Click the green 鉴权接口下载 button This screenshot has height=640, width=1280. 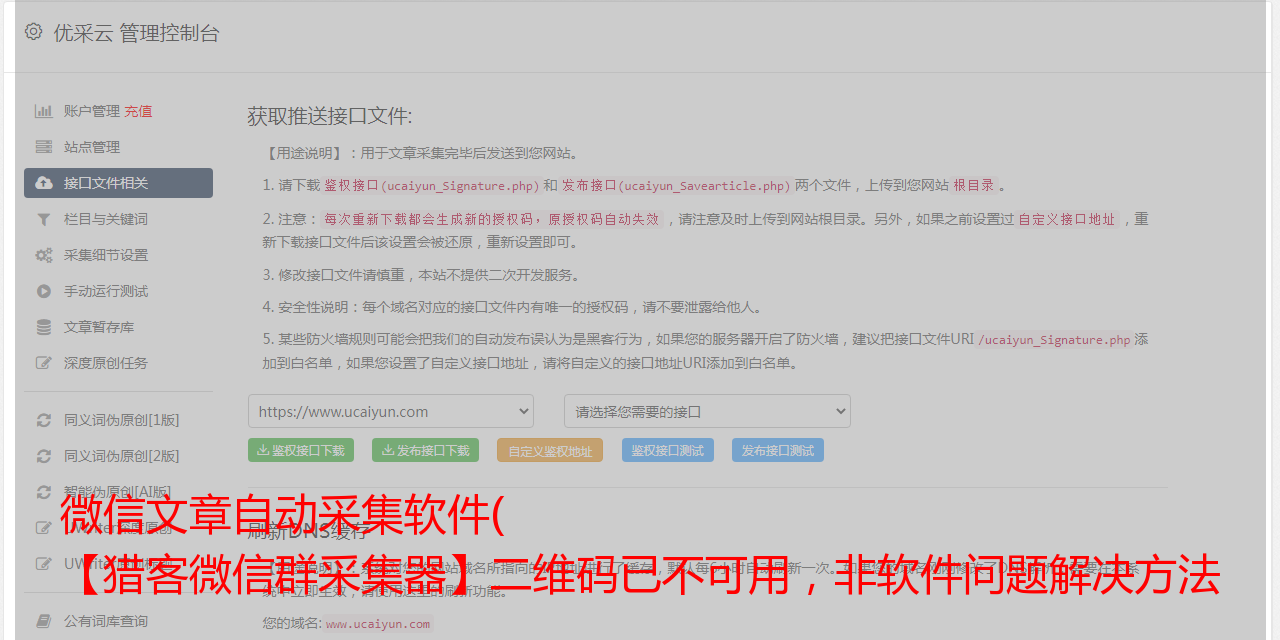301,450
